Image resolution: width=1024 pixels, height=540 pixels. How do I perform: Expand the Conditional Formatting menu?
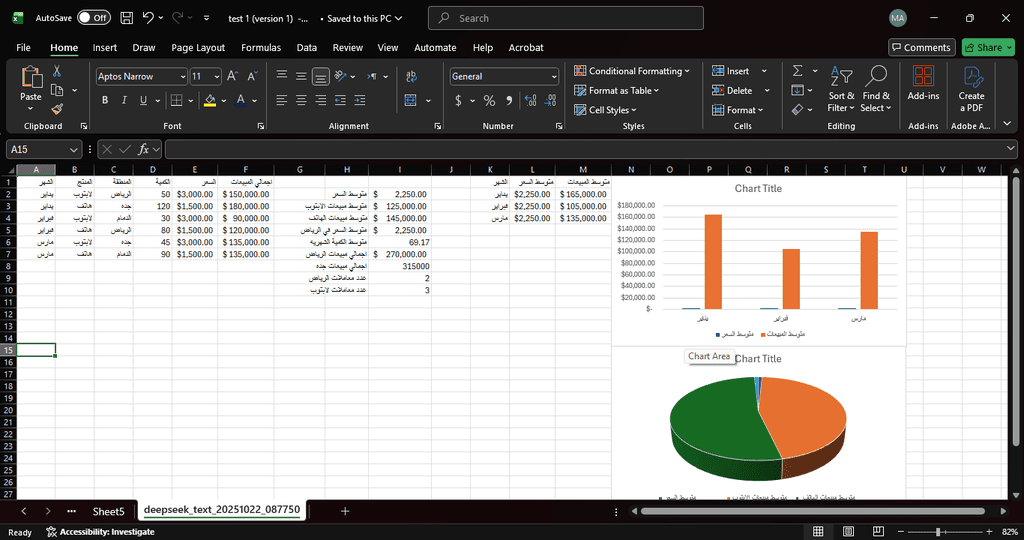631,71
